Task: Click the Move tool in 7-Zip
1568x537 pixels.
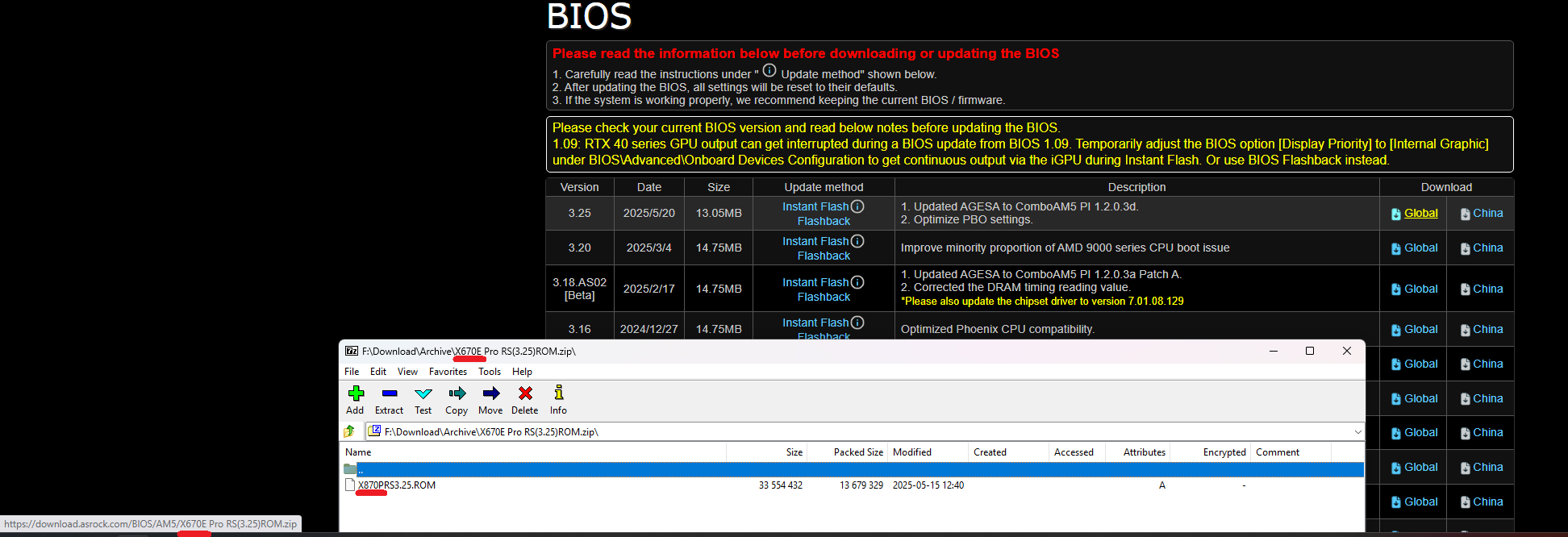Action: pyautogui.click(x=490, y=400)
